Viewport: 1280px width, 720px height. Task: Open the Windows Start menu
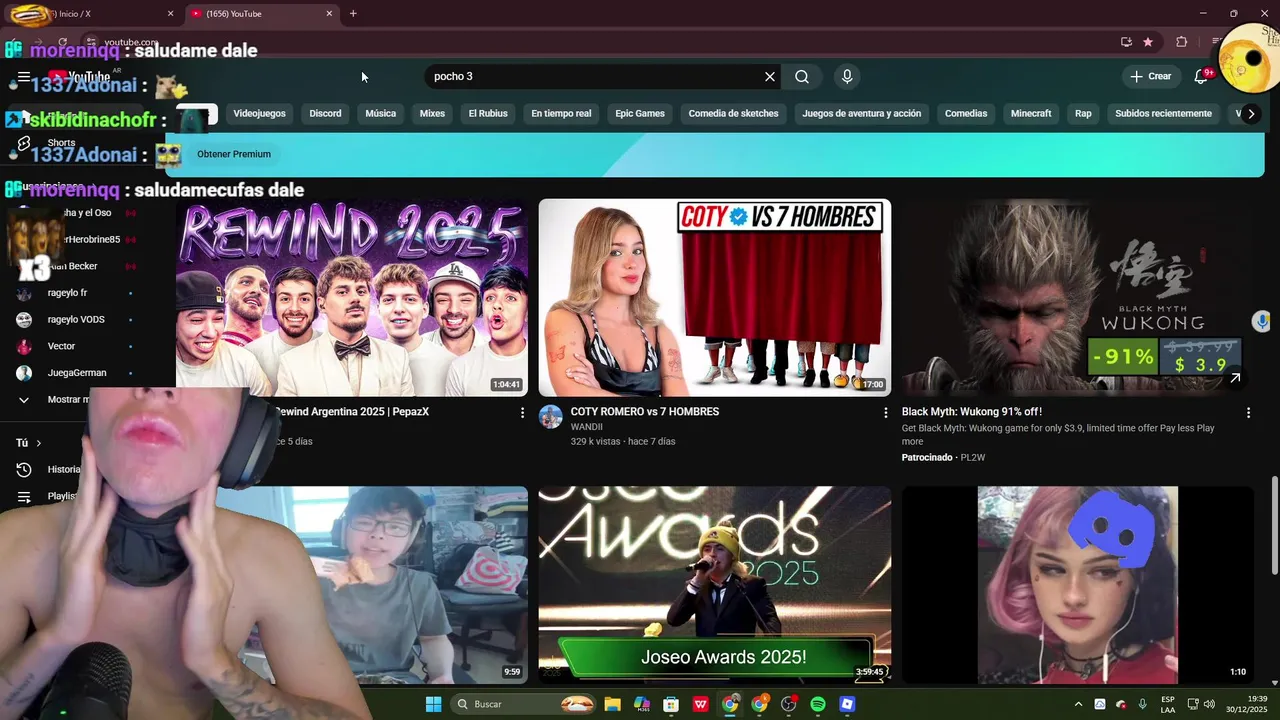coord(434,704)
